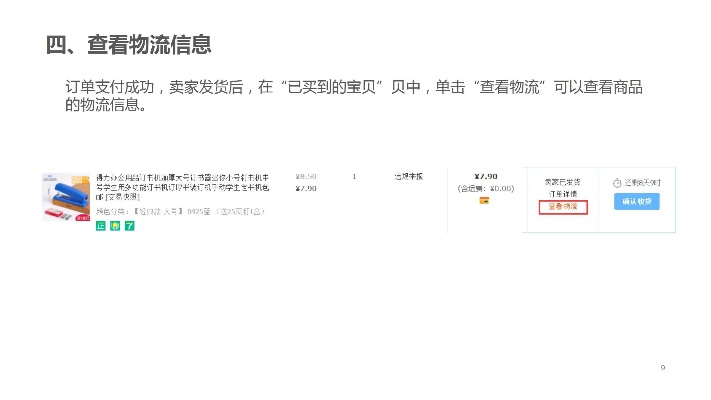
Task: Open the 订单详情 order details link
Action: [561, 194]
